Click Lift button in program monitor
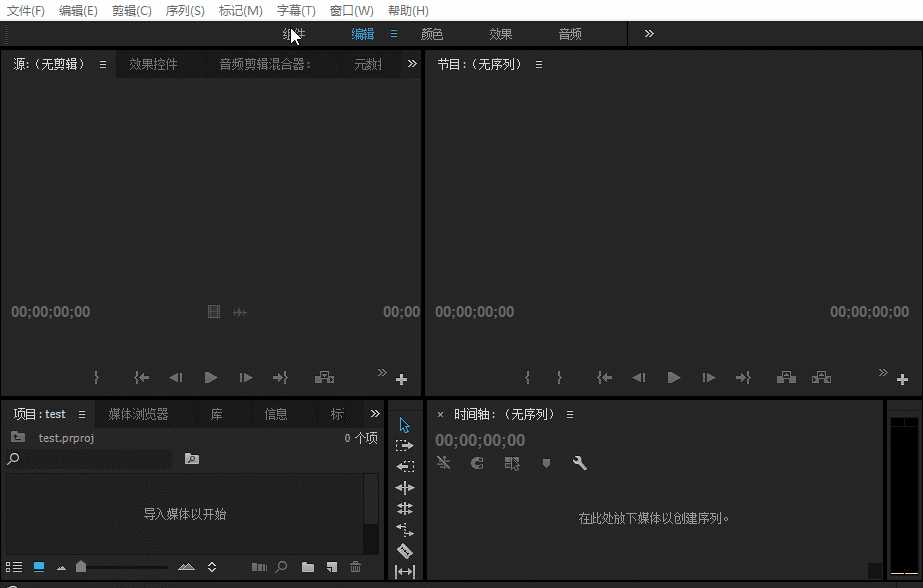The image size is (923, 588). tap(786, 377)
